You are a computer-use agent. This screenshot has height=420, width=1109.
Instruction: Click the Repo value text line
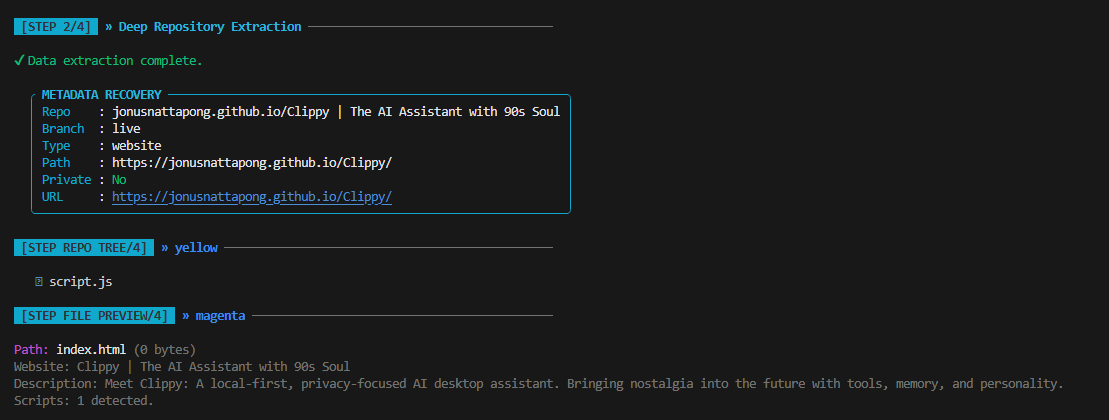[336, 112]
